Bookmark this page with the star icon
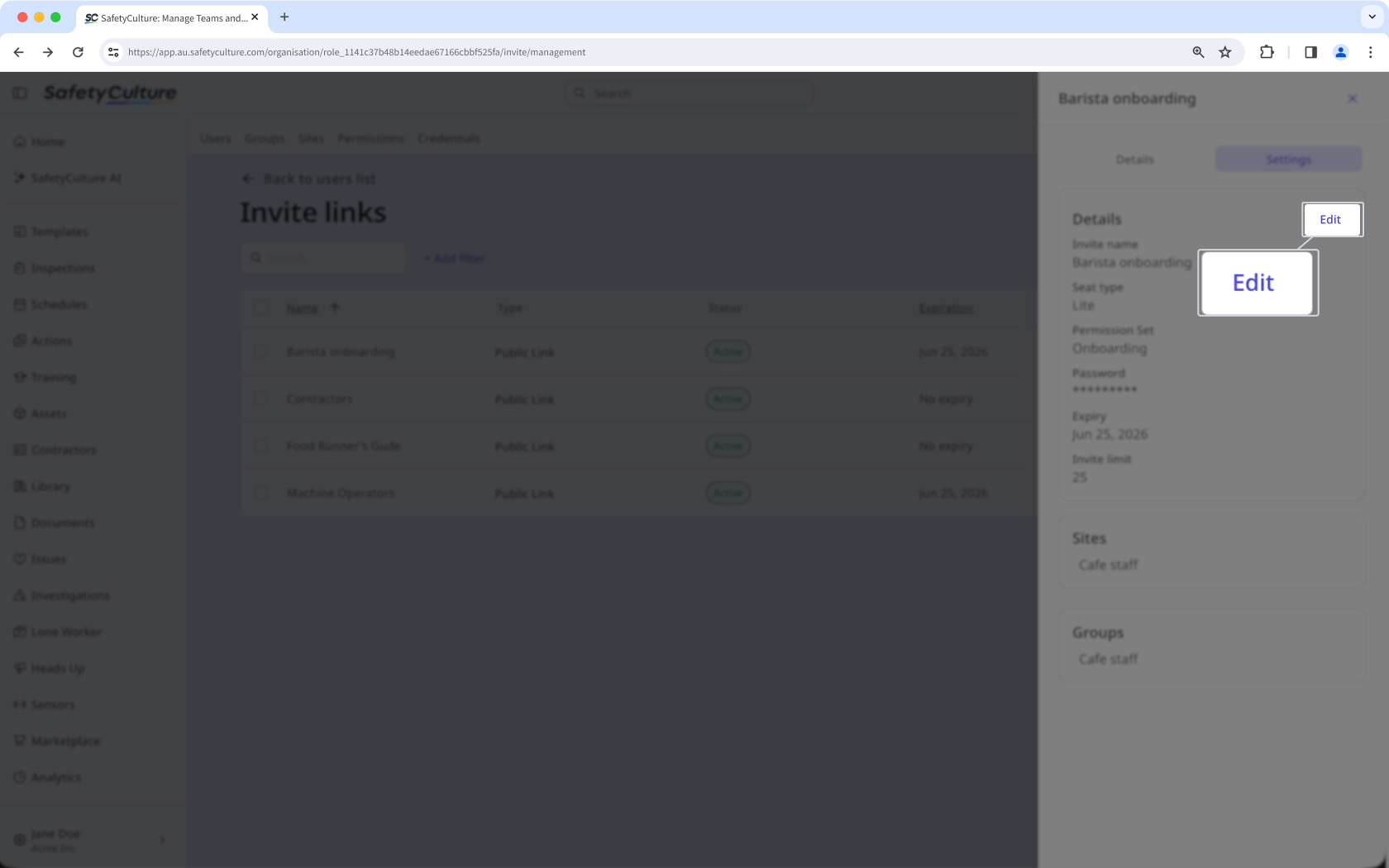Screen dimensions: 1389x868 (1225, 52)
